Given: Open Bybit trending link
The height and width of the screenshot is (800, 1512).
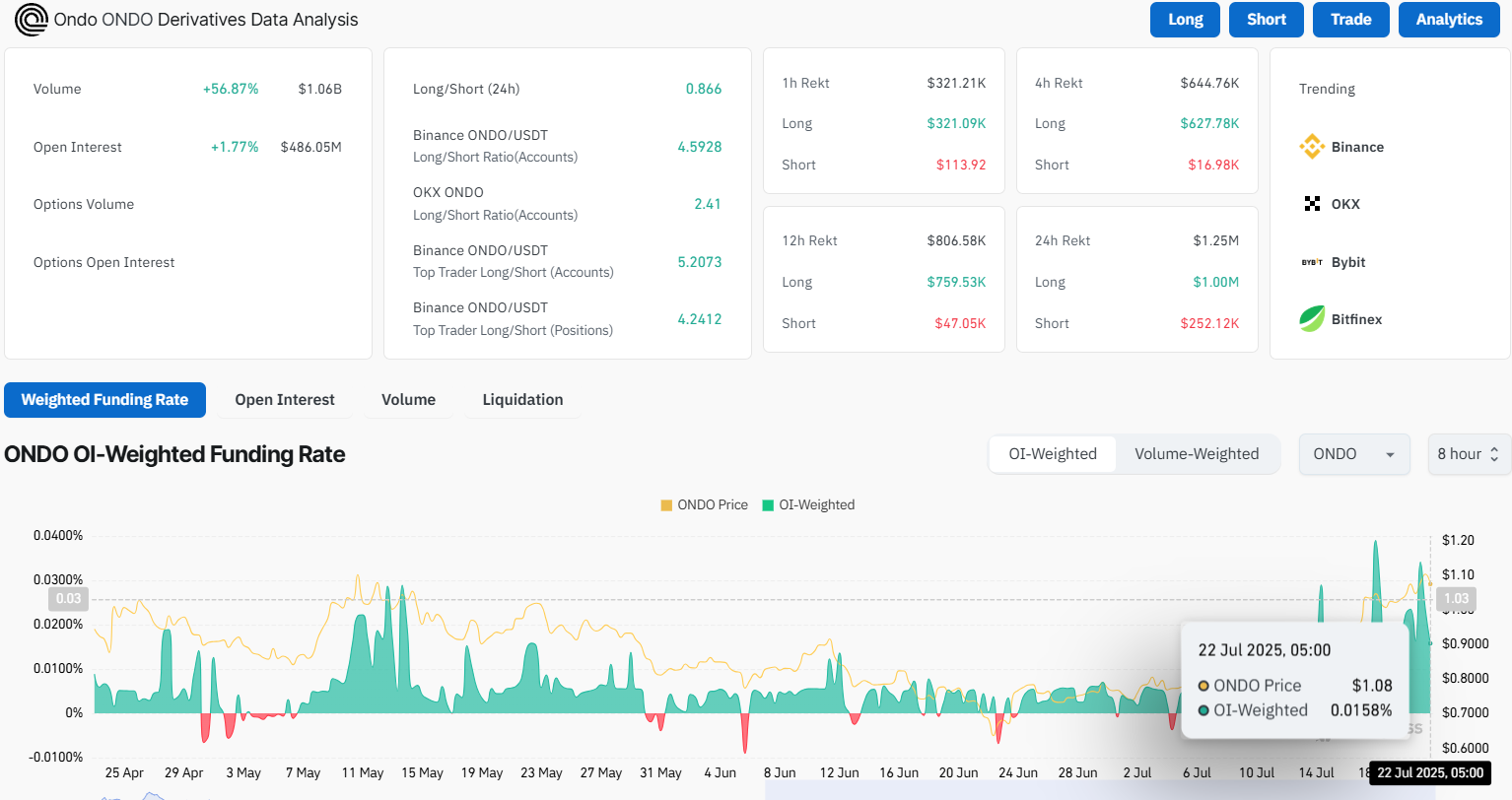Looking at the screenshot, I should tap(1348, 262).
